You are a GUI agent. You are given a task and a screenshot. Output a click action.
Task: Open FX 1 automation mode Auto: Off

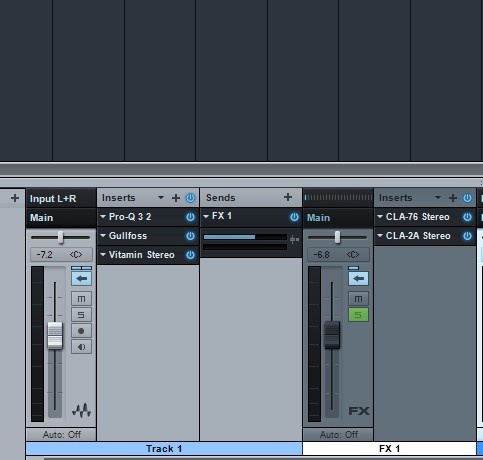(338, 434)
